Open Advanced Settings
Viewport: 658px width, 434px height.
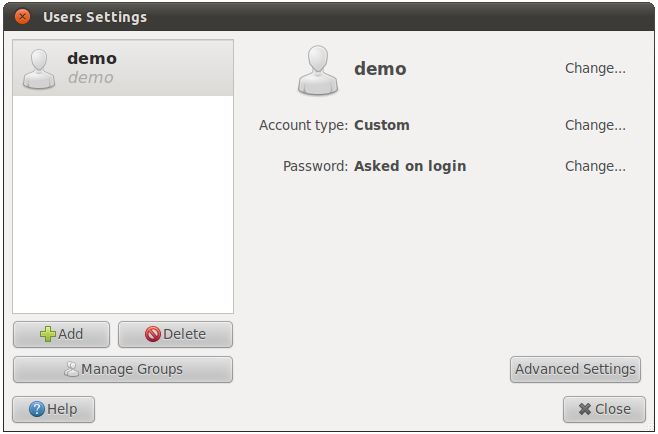[575, 369]
